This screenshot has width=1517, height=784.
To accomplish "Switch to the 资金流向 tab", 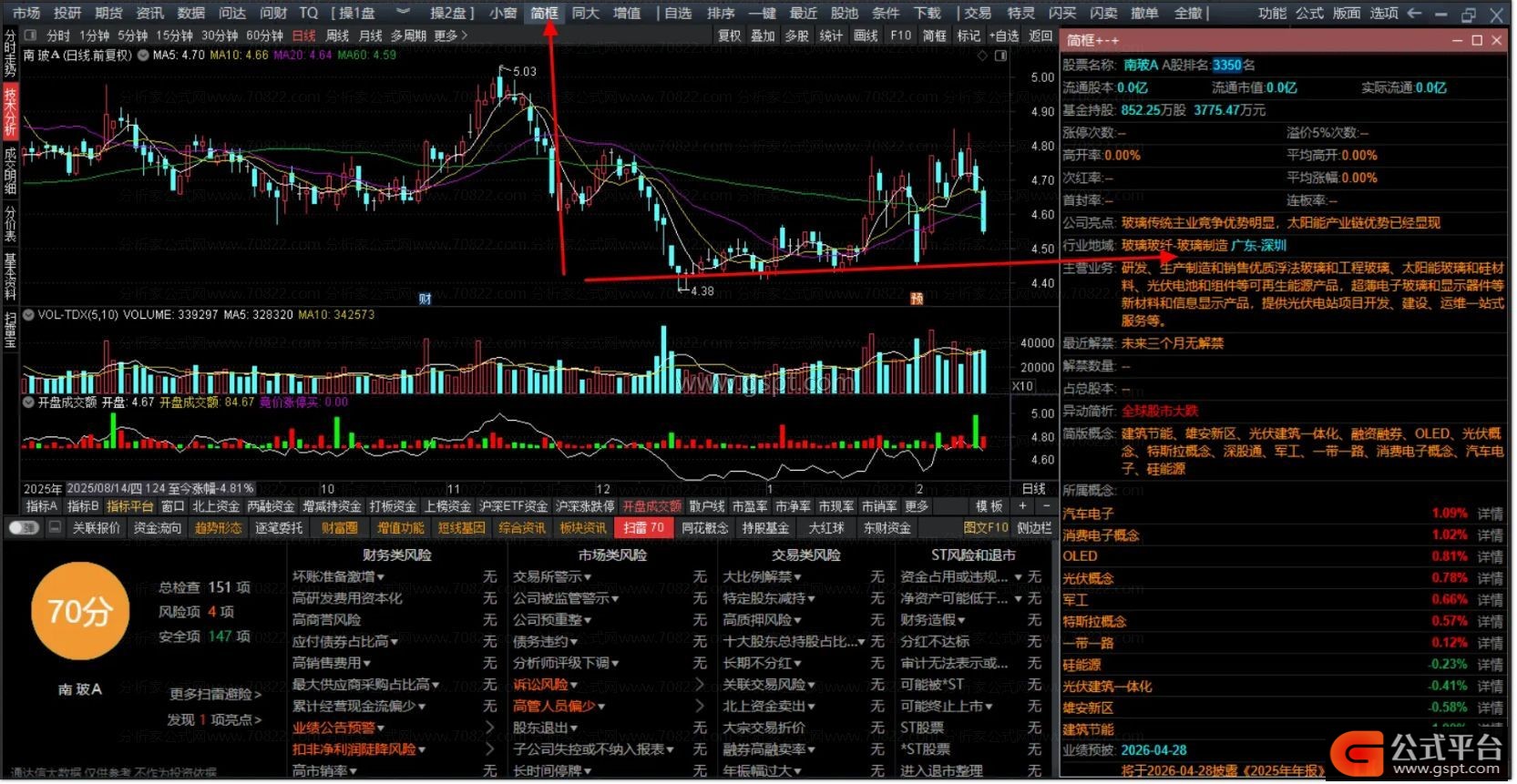I will coord(158,528).
